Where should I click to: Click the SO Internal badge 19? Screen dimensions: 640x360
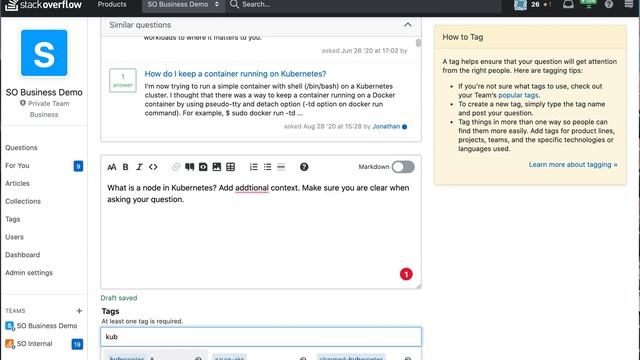(77, 344)
